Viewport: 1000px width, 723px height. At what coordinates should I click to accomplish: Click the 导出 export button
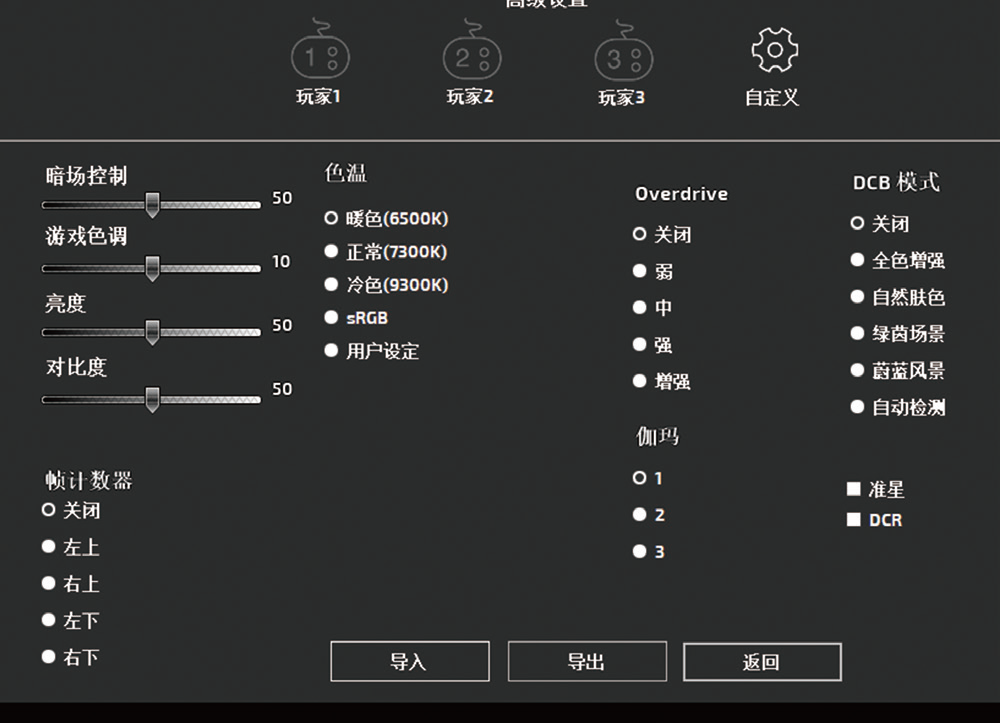tap(588, 661)
